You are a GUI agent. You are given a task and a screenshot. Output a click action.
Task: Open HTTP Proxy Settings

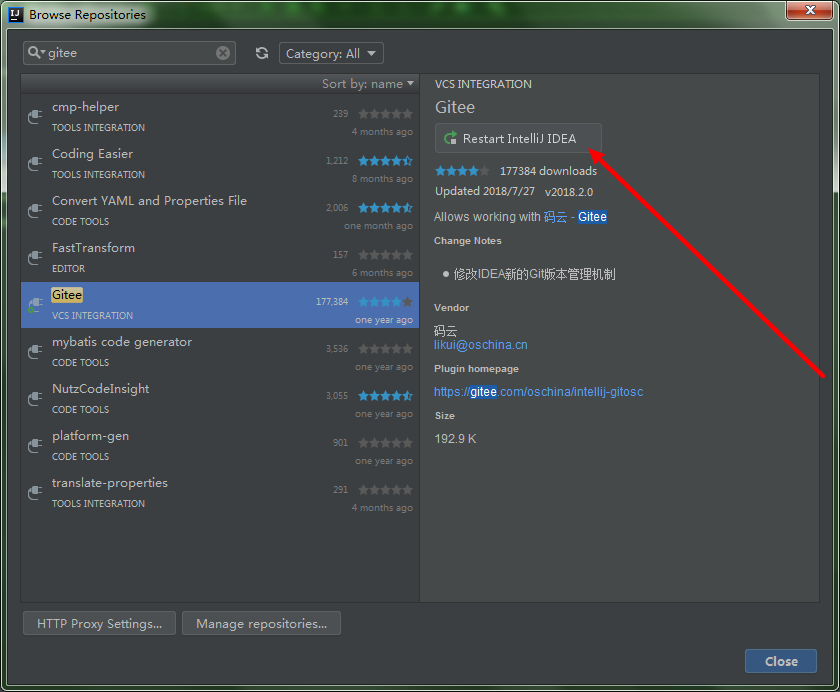99,623
